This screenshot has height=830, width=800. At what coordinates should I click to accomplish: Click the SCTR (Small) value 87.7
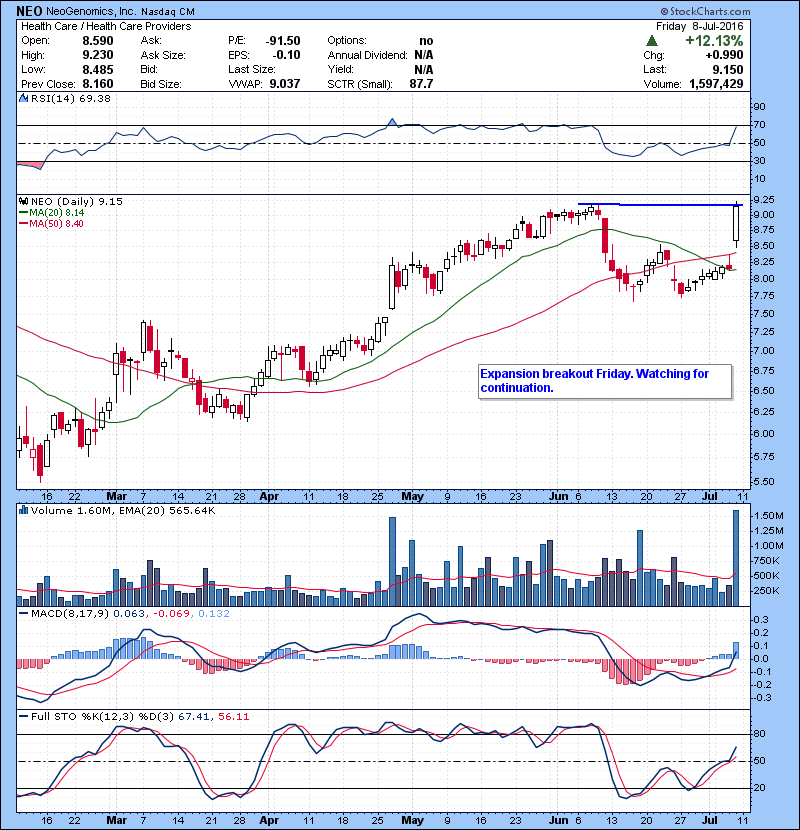pos(421,84)
